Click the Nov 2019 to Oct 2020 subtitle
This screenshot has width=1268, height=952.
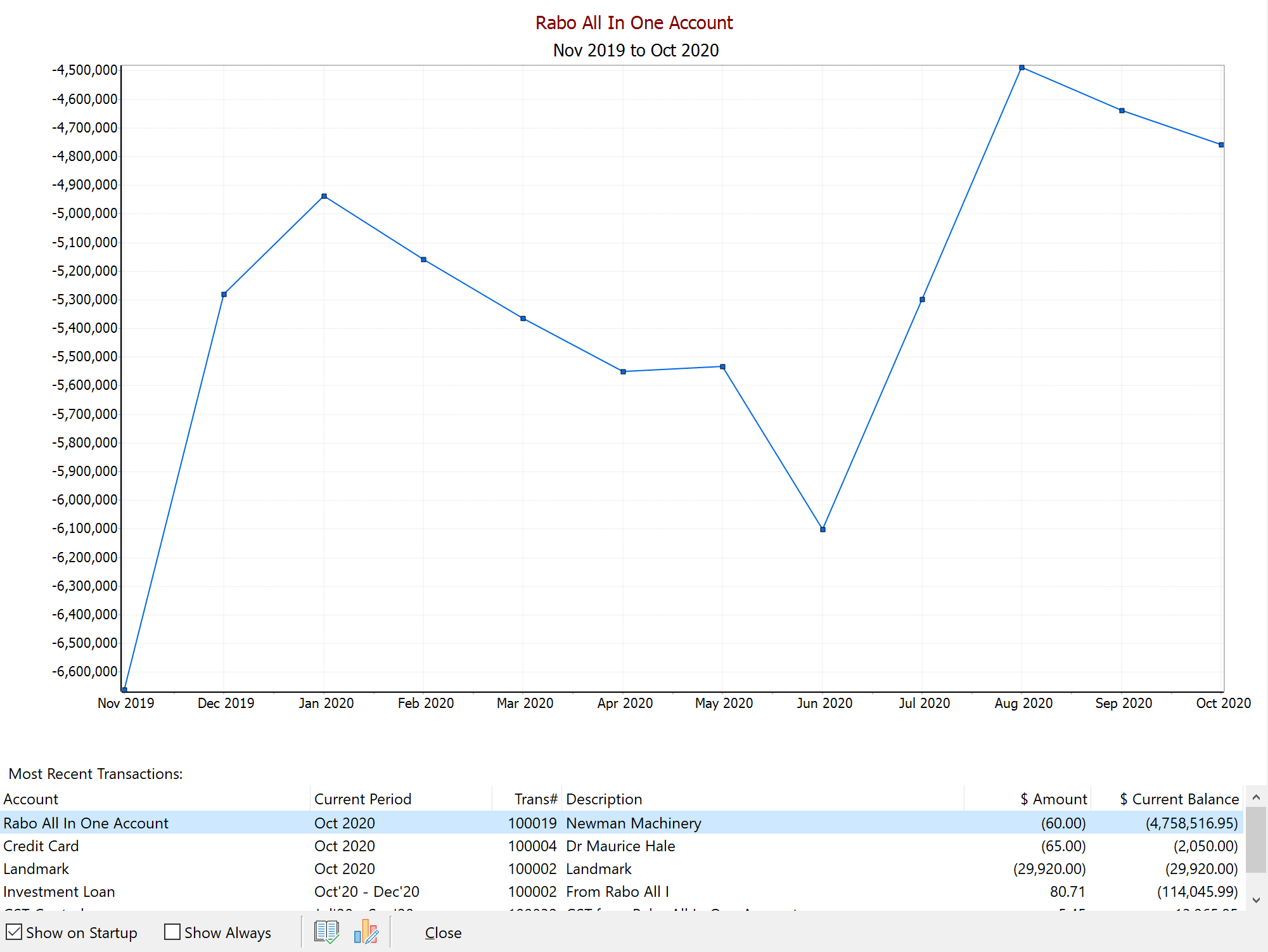tap(636, 50)
